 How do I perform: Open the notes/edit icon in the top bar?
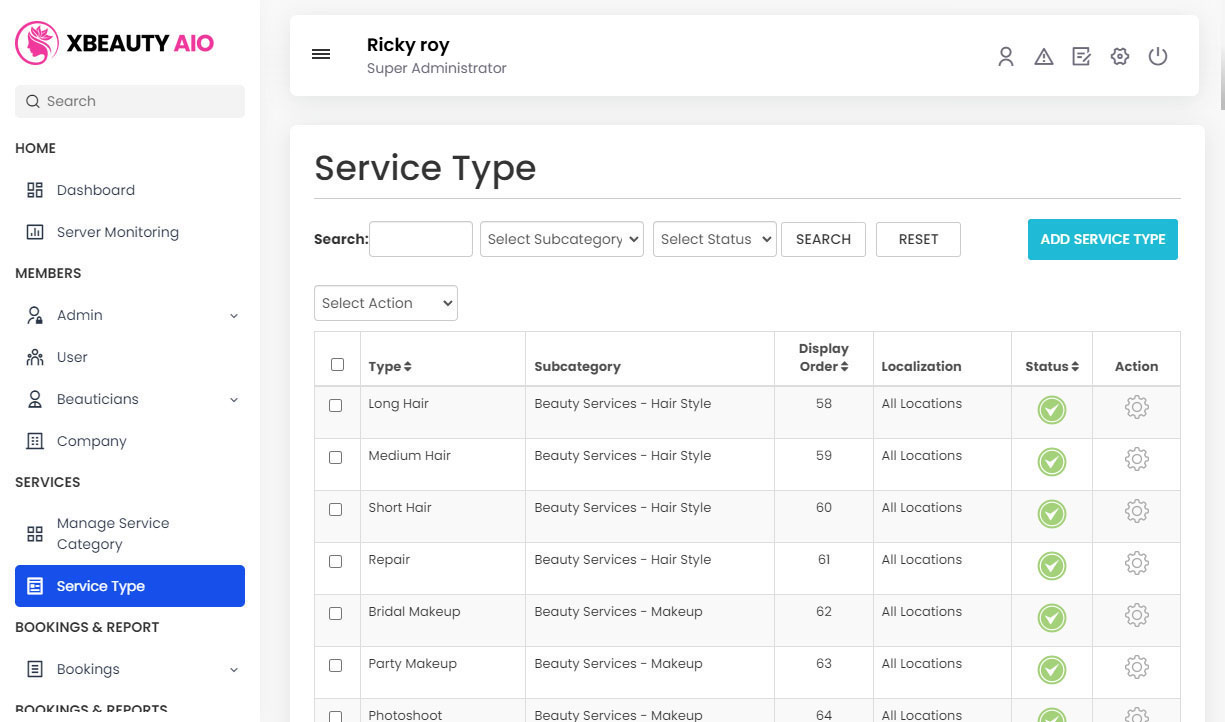pos(1081,57)
